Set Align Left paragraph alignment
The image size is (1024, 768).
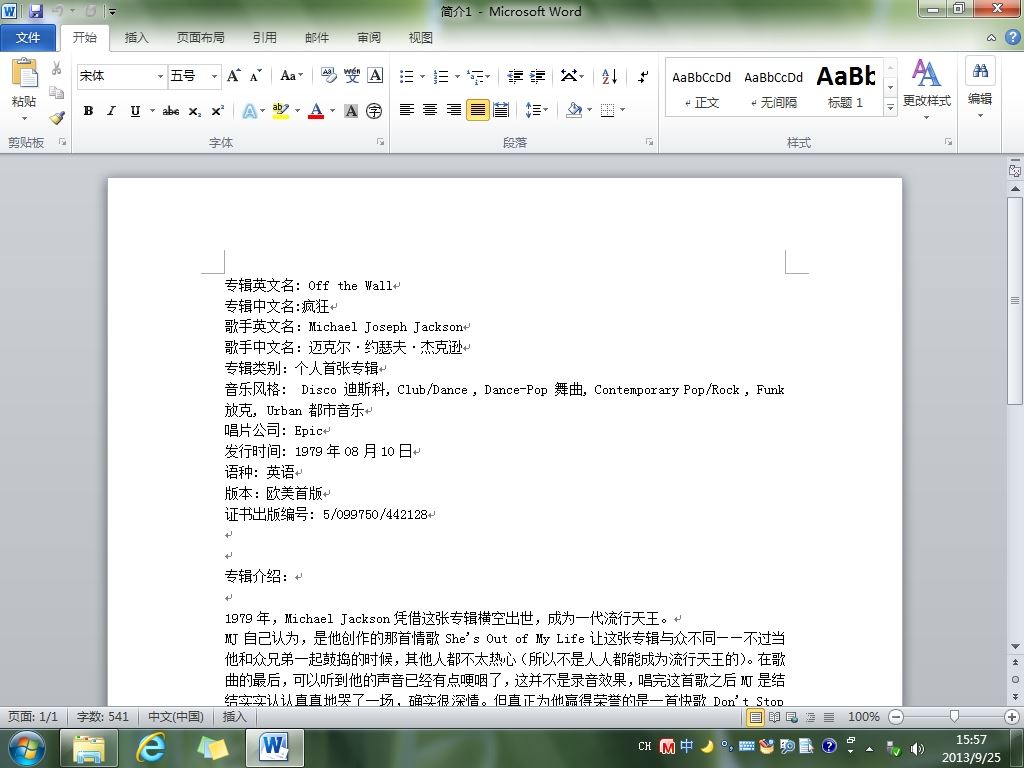click(x=406, y=110)
